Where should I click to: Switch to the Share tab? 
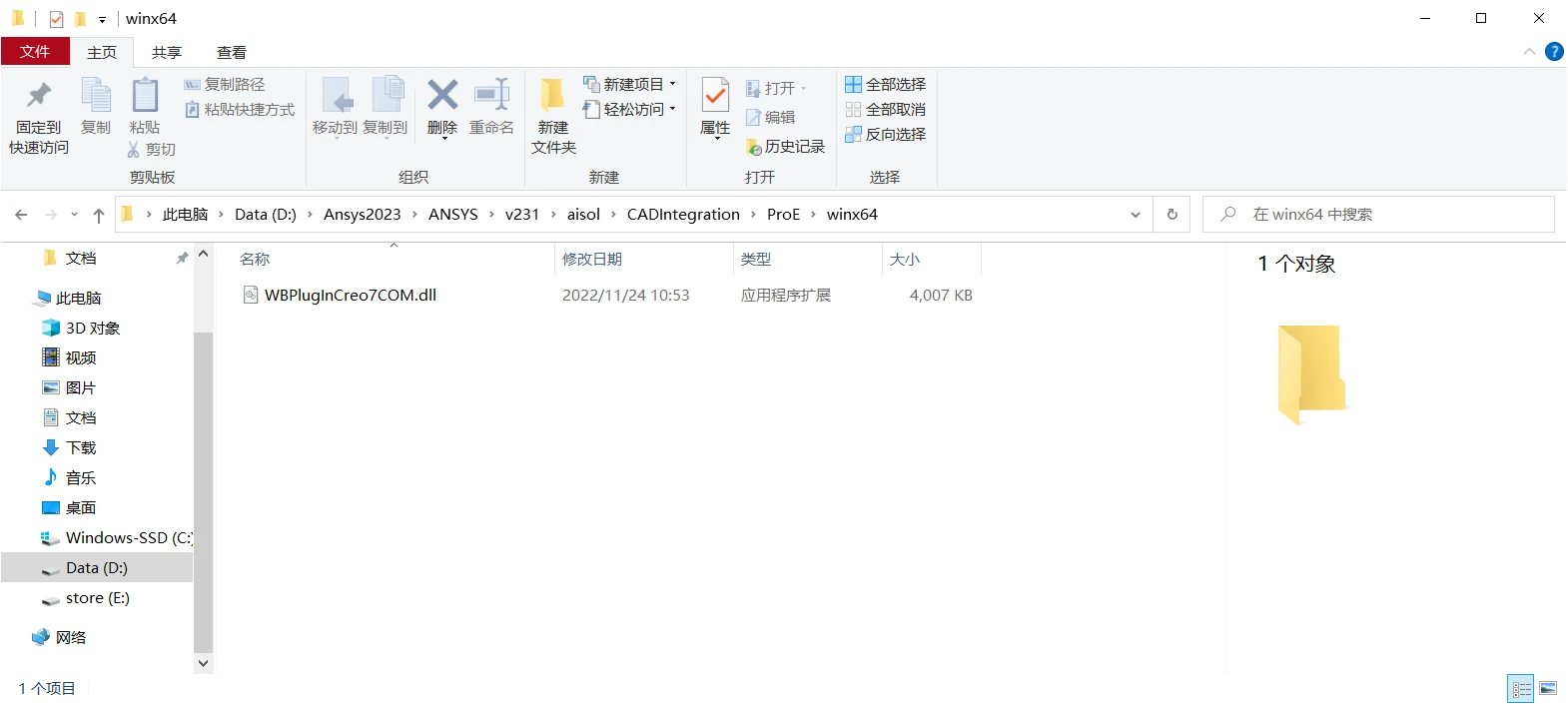point(167,52)
